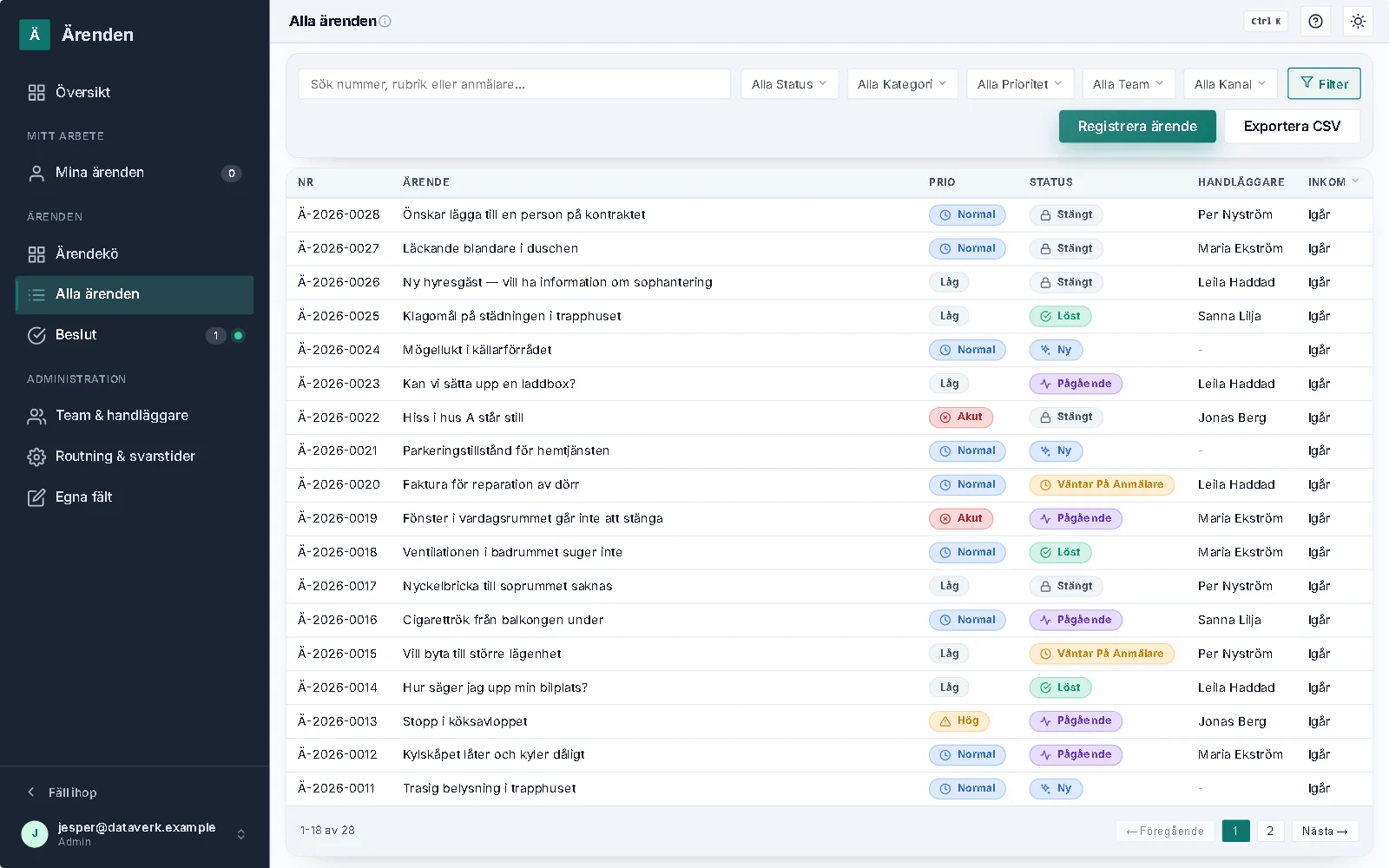Expand the user account switcher chevron

click(241, 834)
